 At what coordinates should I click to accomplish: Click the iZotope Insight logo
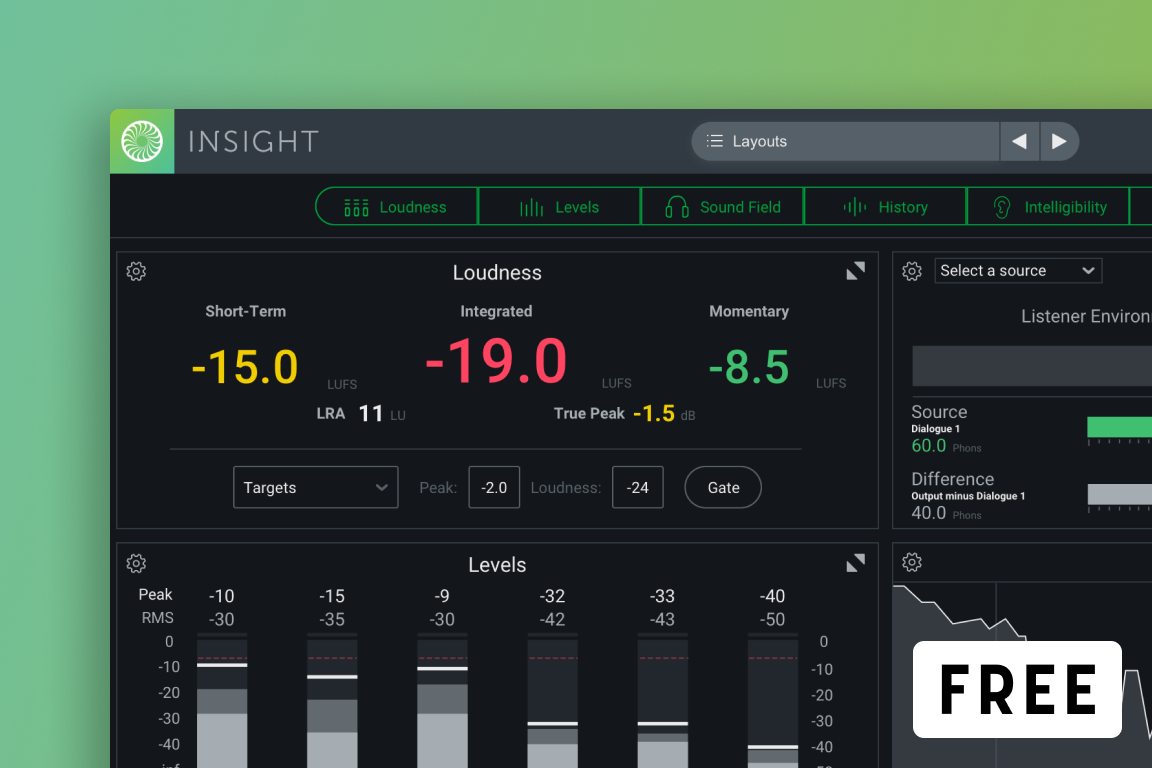click(142, 141)
